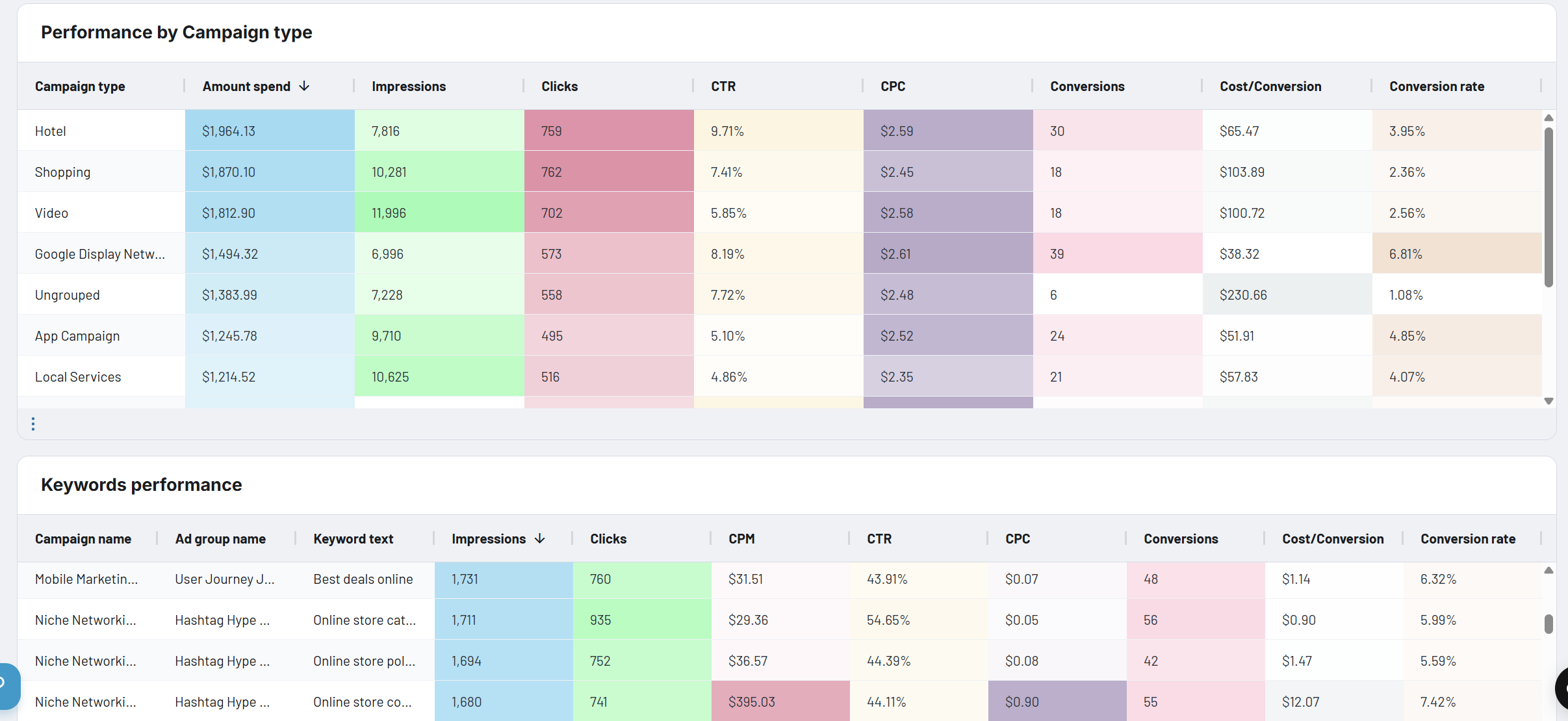Click the sort arrow on Impressions in Keywords performance
The width and height of the screenshot is (1568, 721).
pyautogui.click(x=540, y=538)
